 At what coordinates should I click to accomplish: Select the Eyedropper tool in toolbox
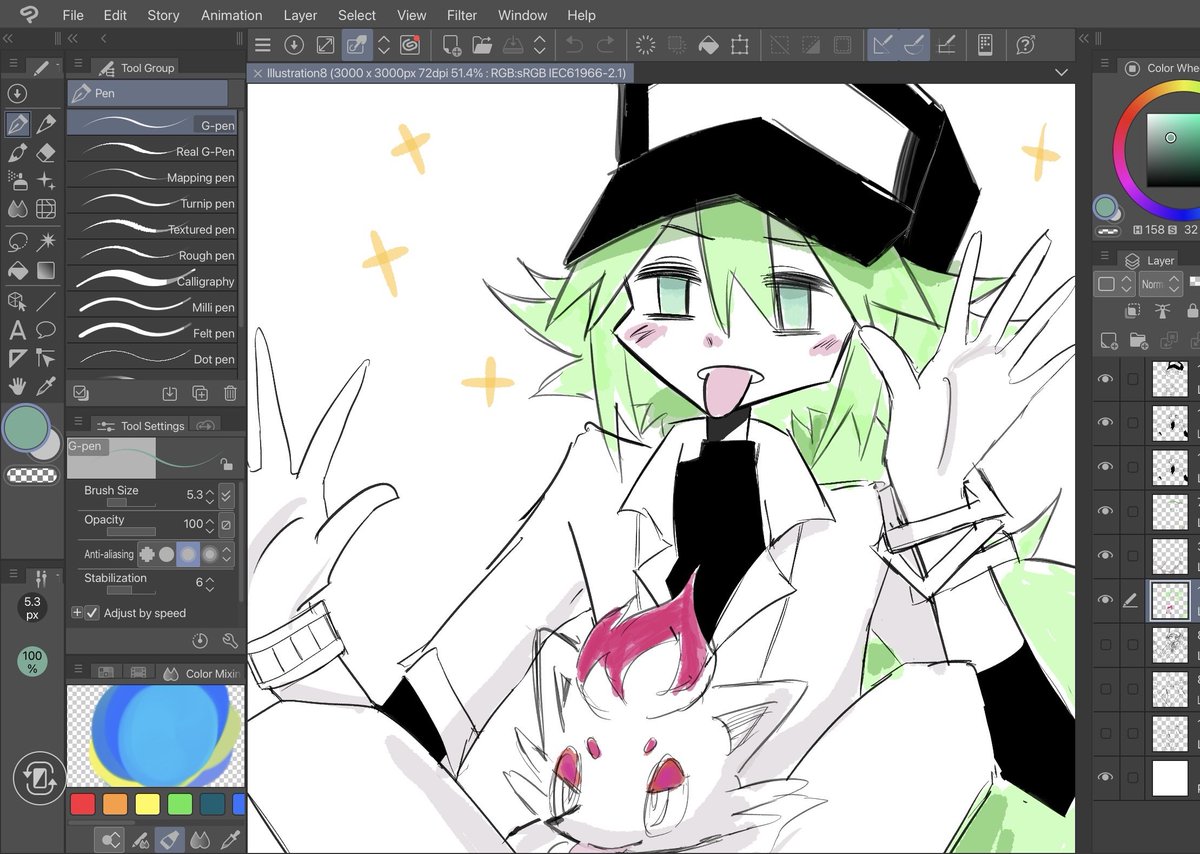point(45,386)
